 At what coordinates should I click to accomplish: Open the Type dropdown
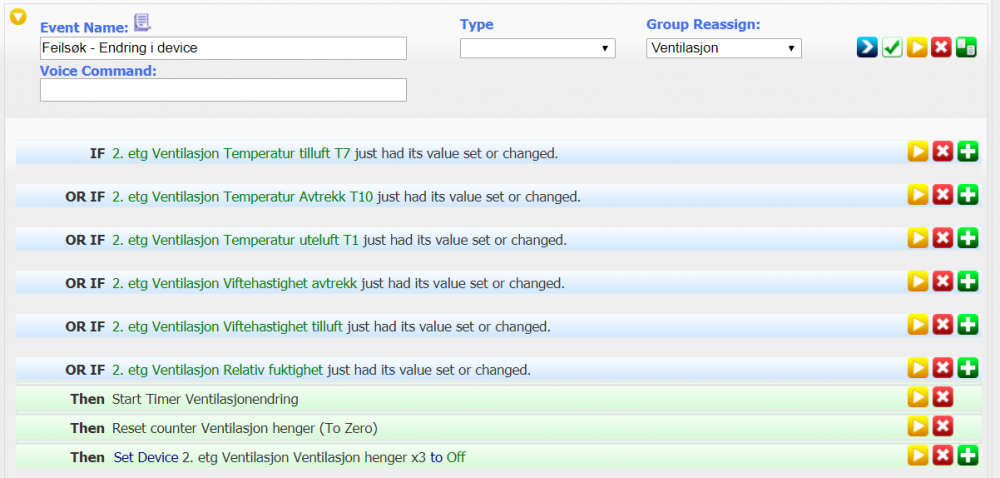(x=537, y=48)
